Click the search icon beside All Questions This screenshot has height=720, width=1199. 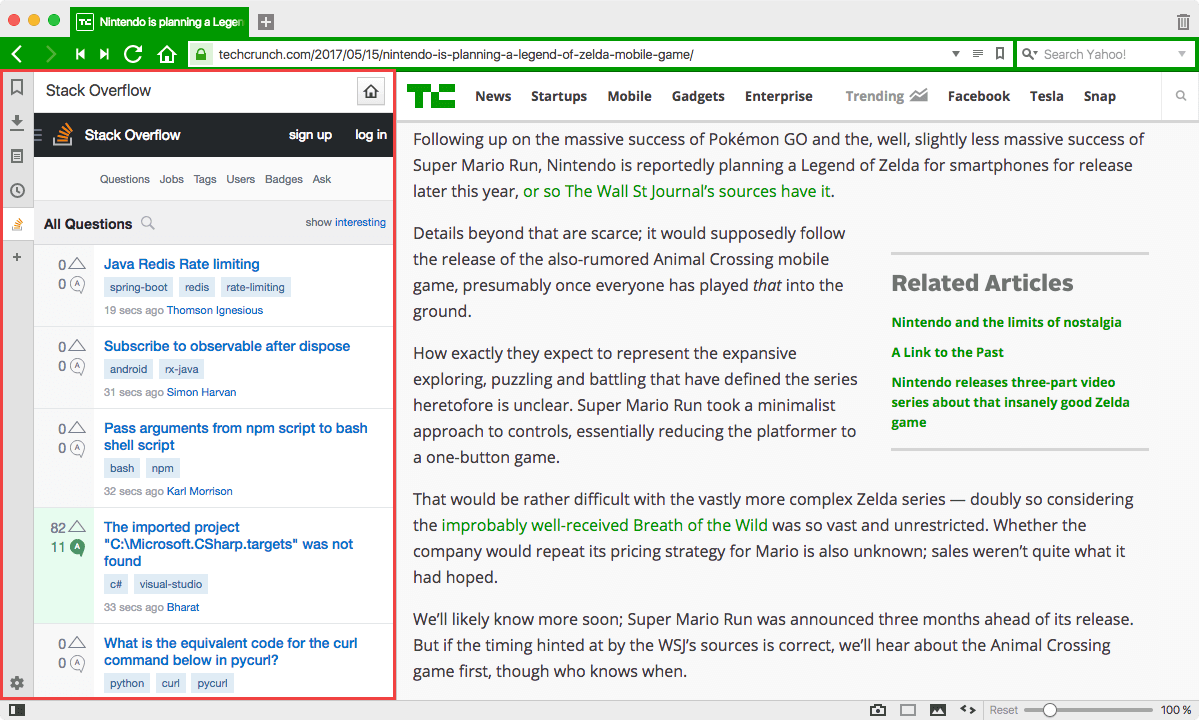point(148,223)
